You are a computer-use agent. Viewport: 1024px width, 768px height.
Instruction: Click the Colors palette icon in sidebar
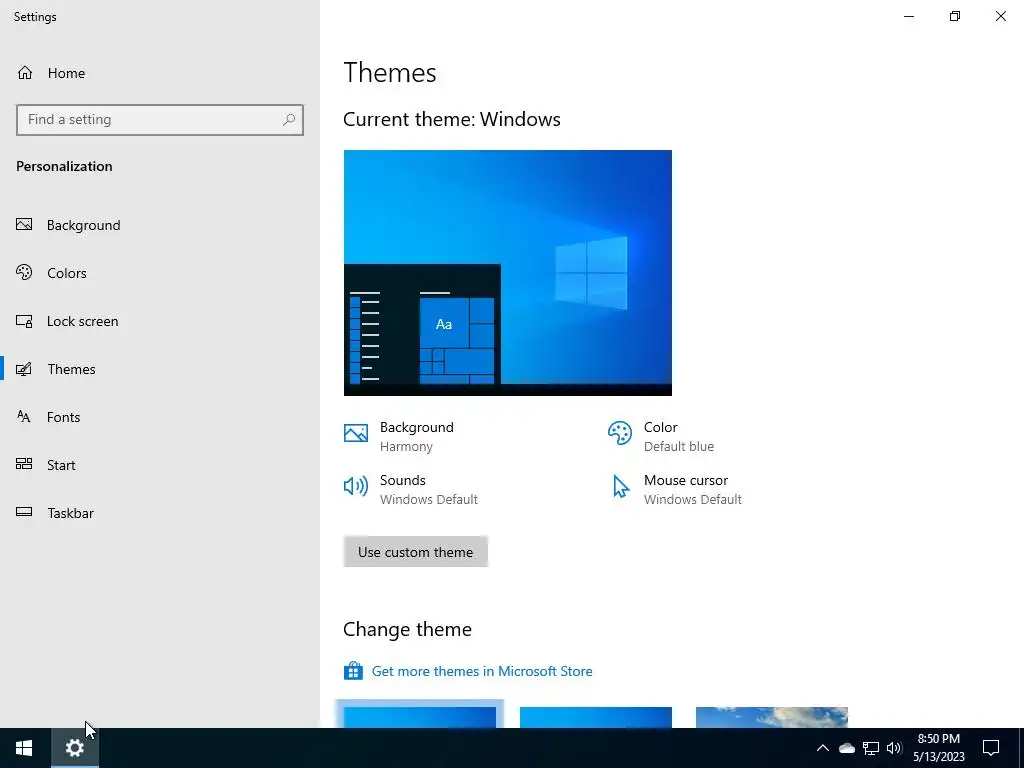[x=24, y=272]
